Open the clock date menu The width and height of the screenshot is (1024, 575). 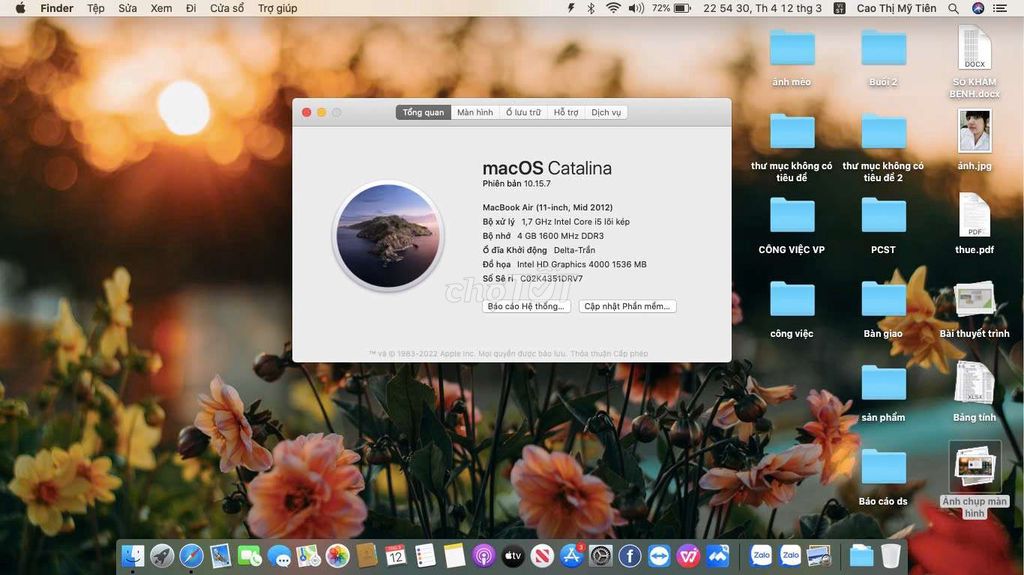tap(762, 8)
